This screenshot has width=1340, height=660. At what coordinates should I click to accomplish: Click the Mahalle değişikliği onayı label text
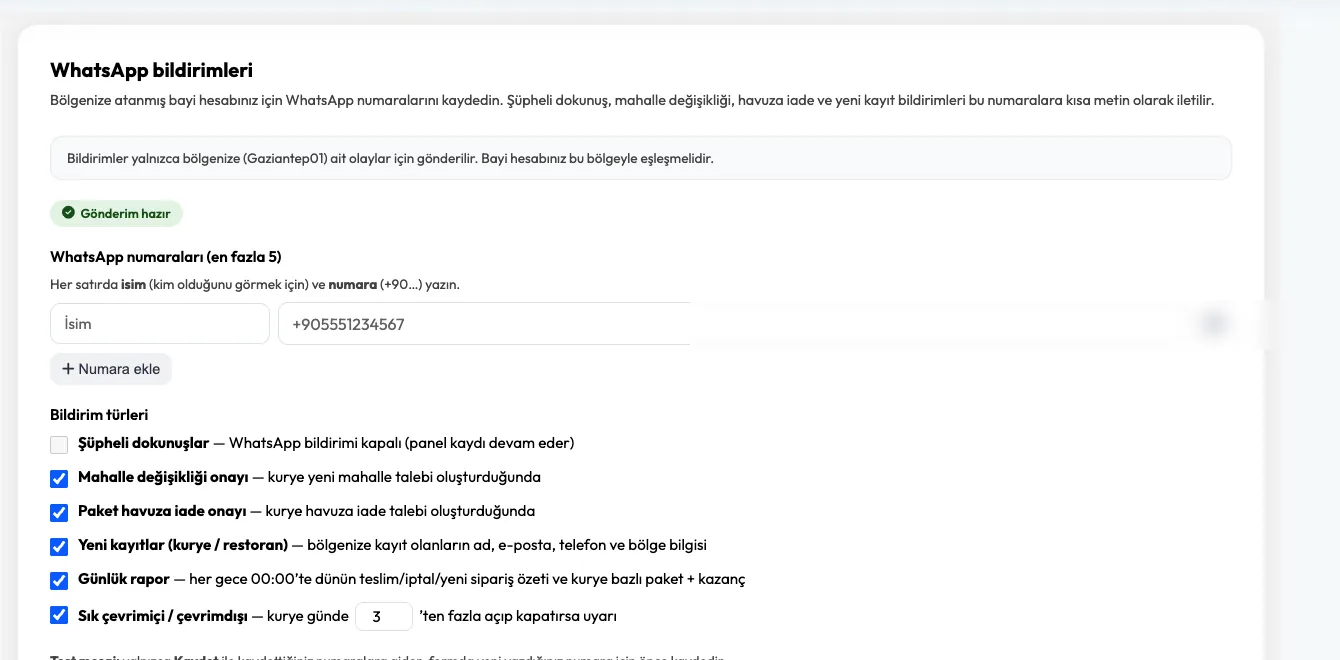click(x=163, y=477)
